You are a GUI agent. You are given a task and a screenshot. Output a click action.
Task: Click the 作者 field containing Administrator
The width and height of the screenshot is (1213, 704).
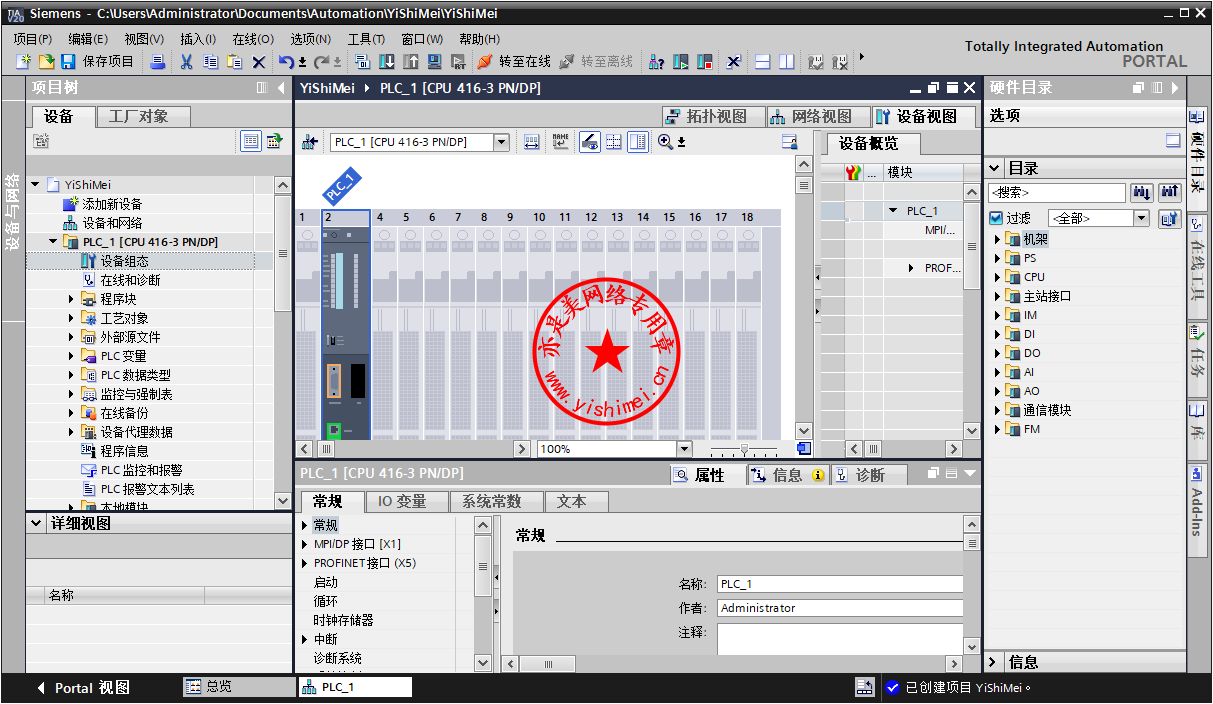pyautogui.click(x=840, y=608)
